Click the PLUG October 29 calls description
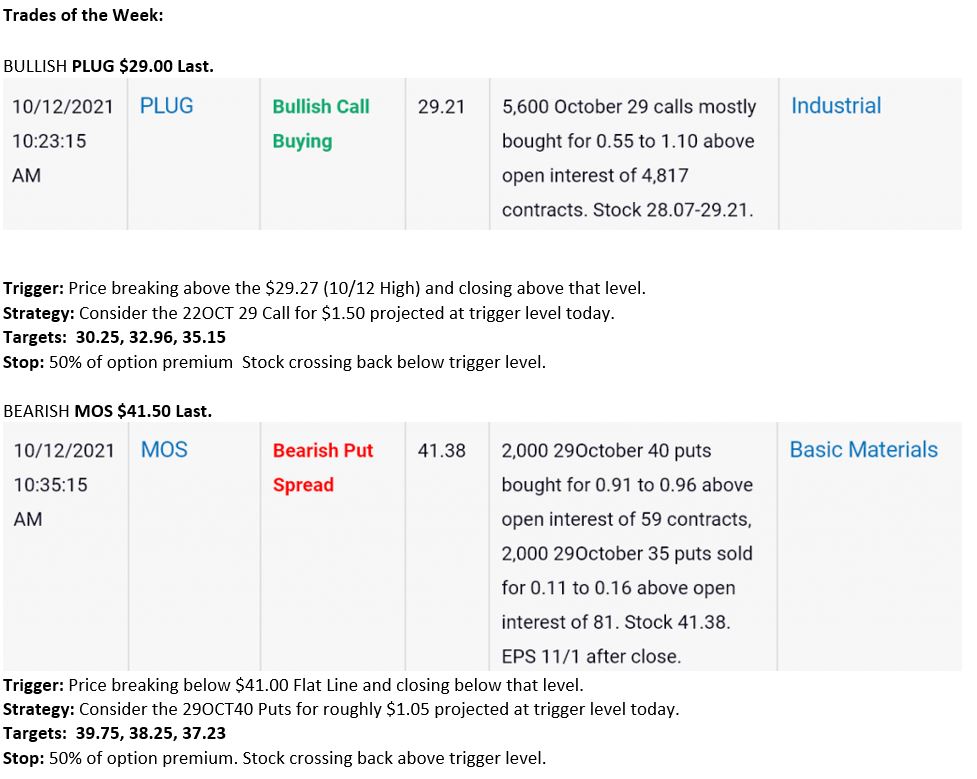The width and height of the screenshot is (977, 779). click(x=629, y=158)
